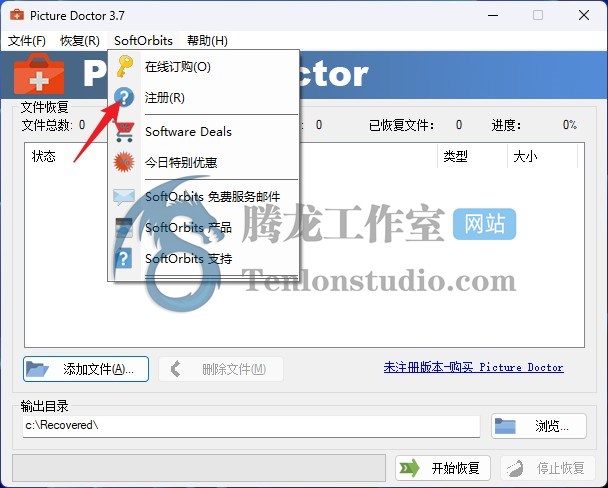Minimize the Picture Doctor window
This screenshot has width=608, height=488.
point(493,16)
